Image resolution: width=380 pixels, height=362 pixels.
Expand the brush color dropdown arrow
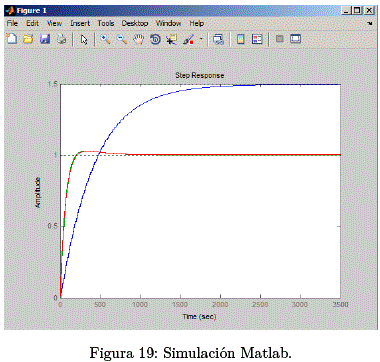[x=201, y=39]
